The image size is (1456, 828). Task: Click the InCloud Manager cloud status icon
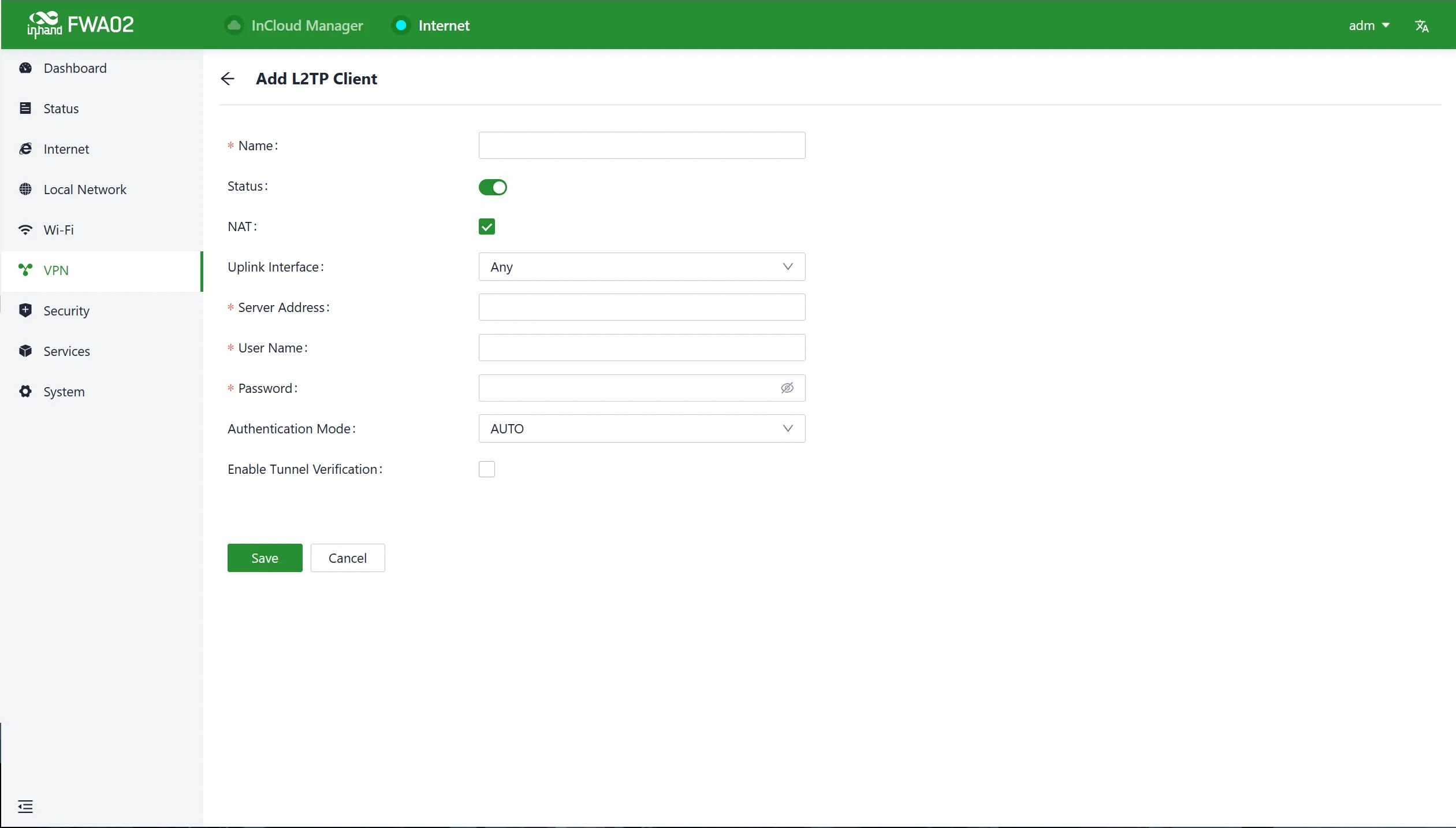coord(234,25)
